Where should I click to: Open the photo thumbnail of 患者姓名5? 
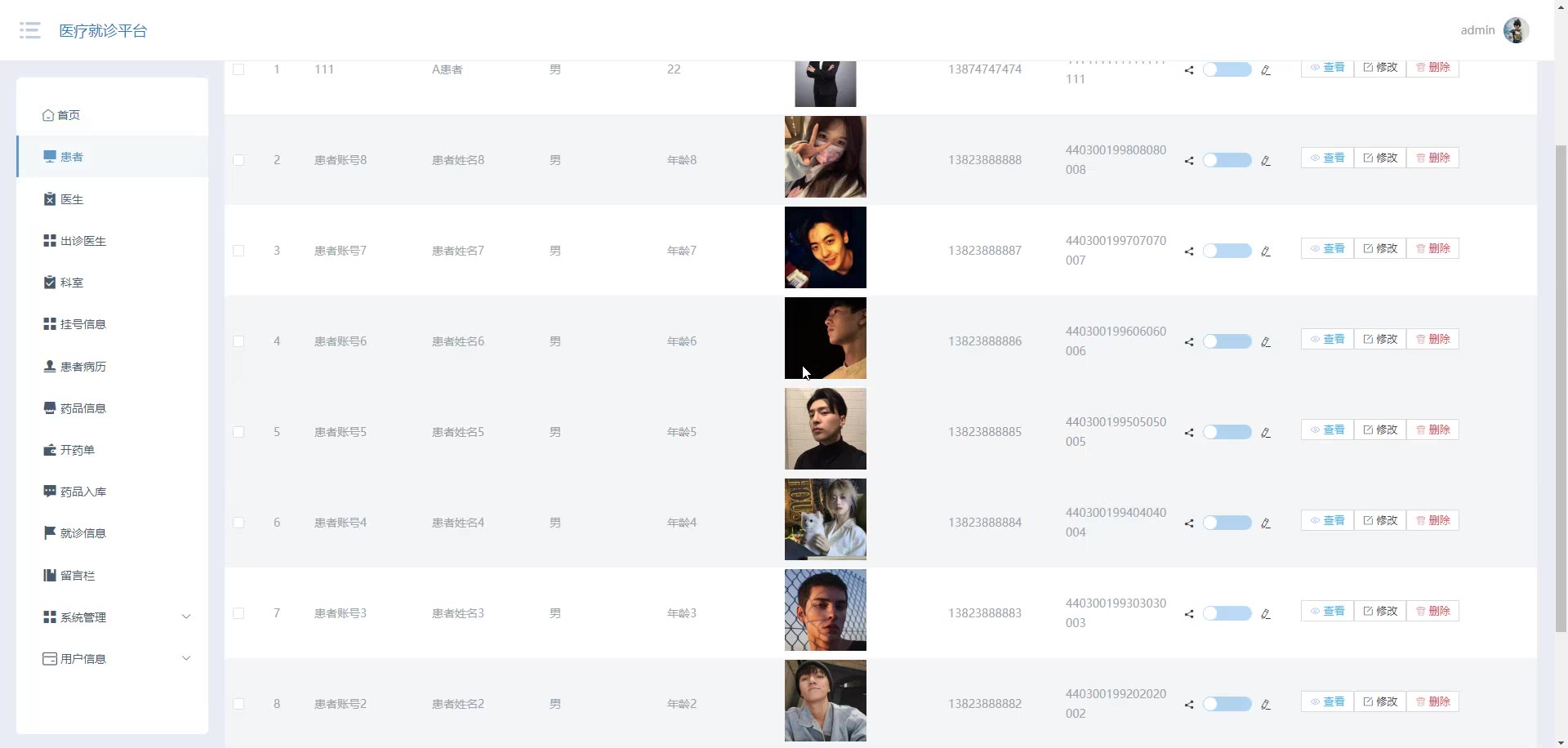tap(825, 429)
